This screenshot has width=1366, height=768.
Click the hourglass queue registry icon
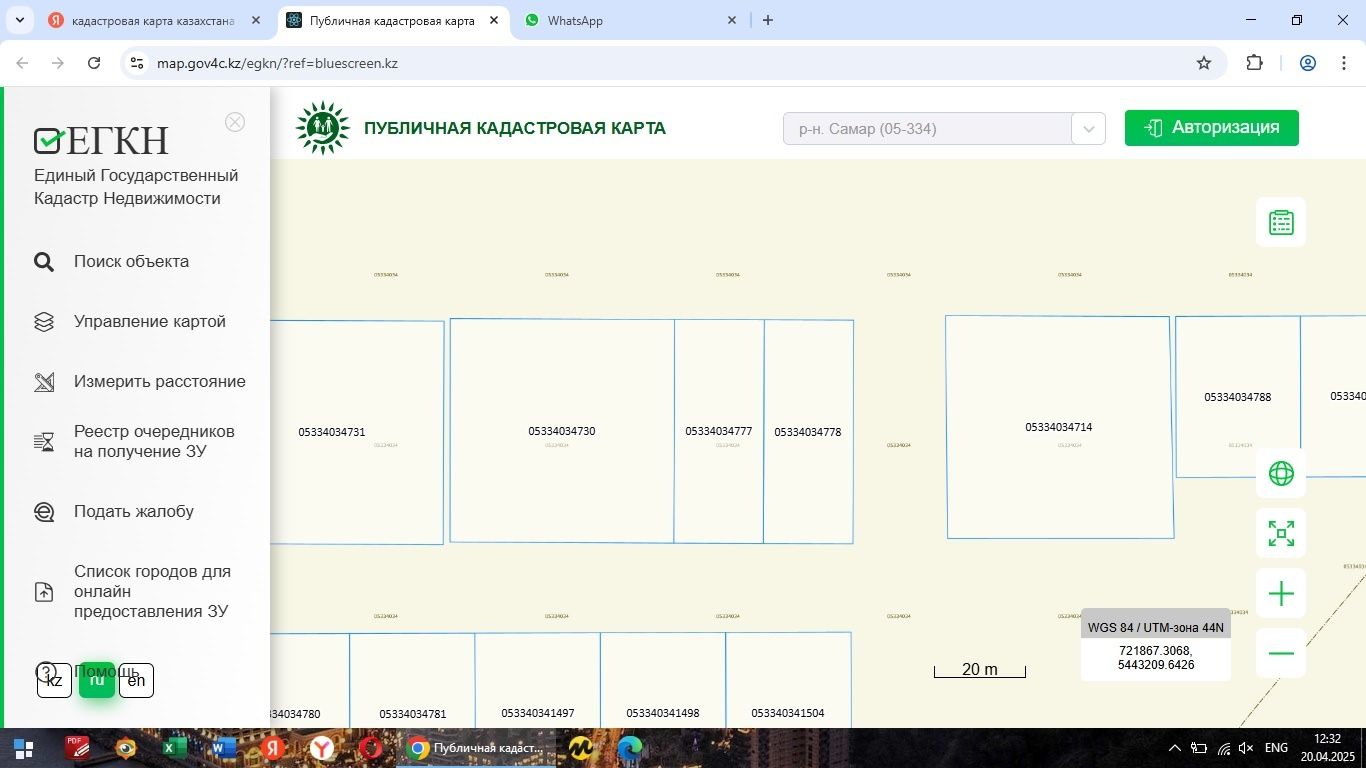(x=44, y=442)
